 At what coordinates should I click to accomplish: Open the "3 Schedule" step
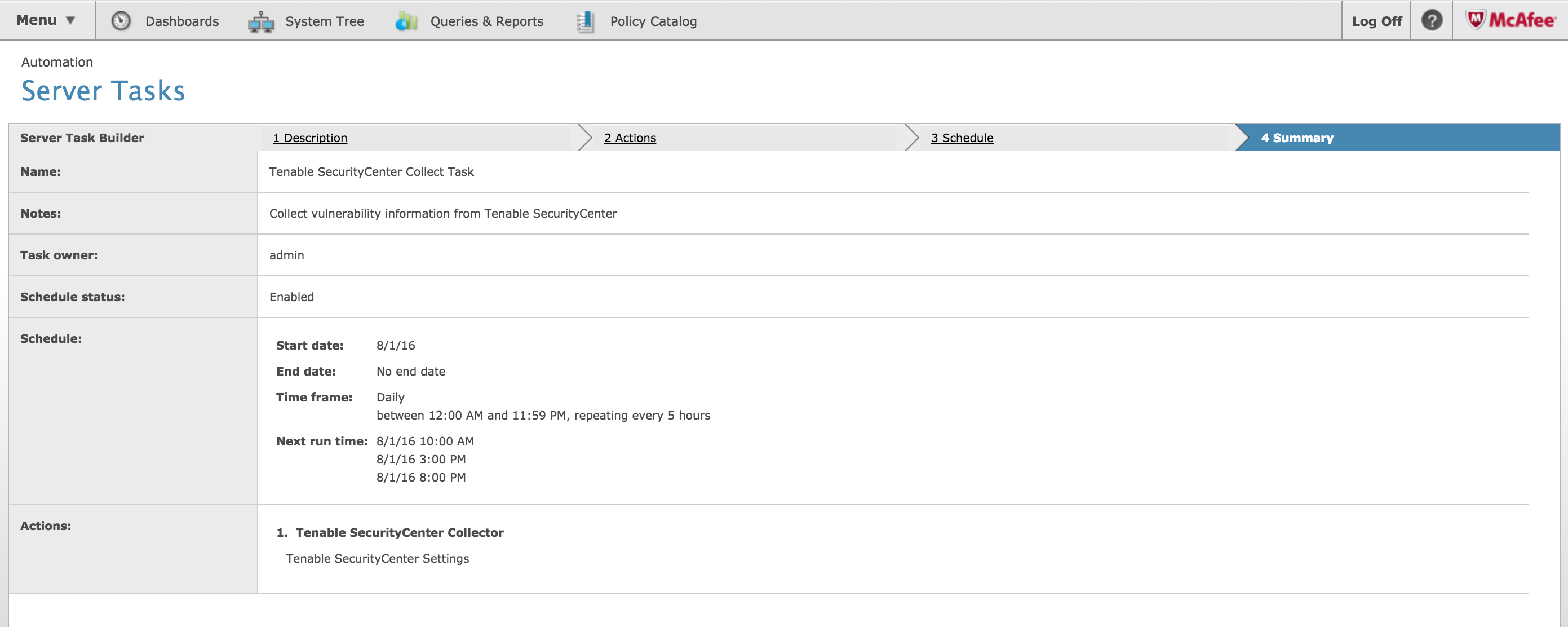pyautogui.click(x=962, y=138)
